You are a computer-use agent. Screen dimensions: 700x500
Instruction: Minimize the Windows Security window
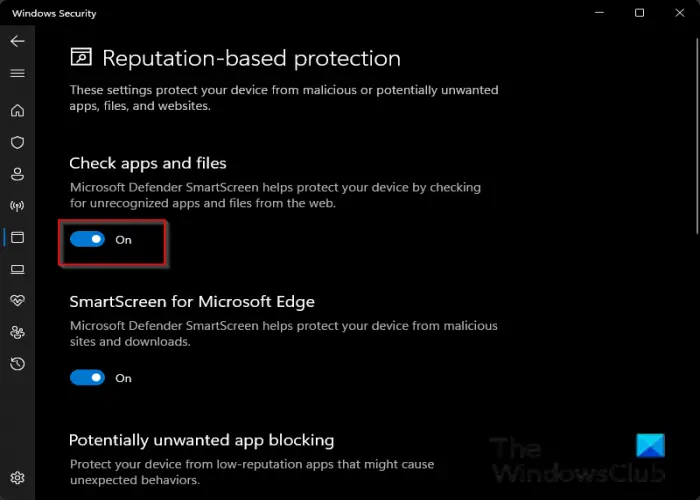coord(600,13)
